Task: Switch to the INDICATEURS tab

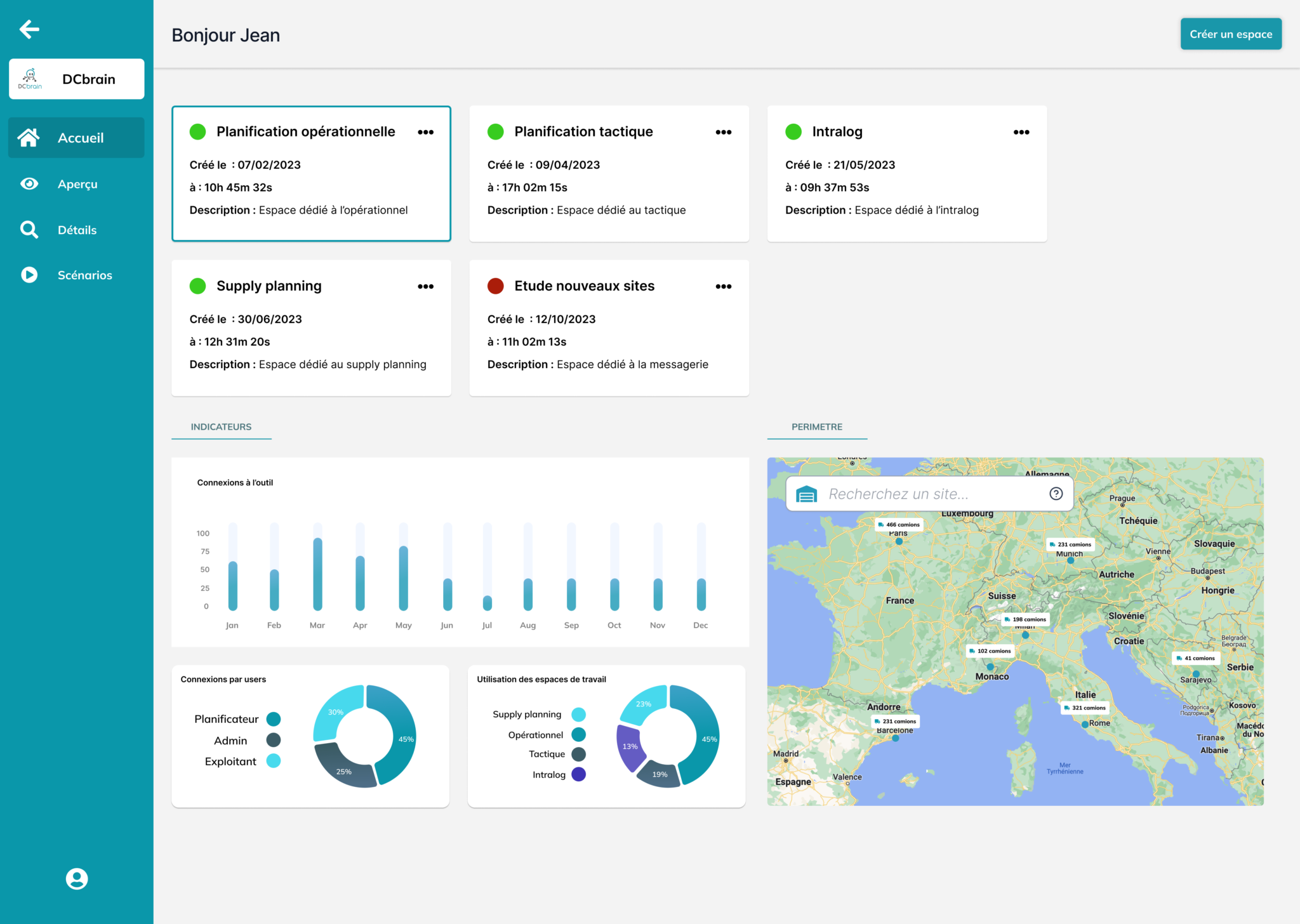Action: point(221,427)
